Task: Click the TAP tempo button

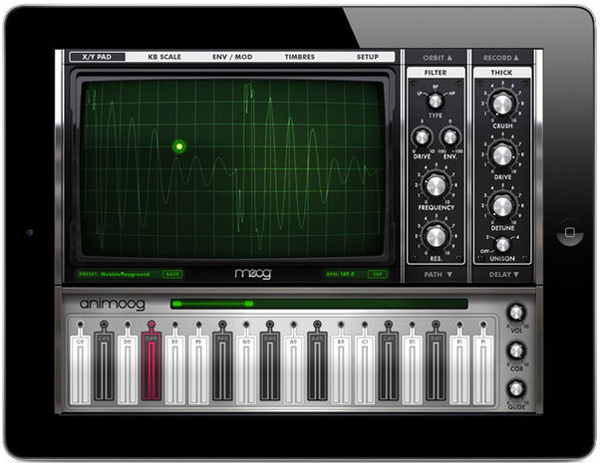Action: (377, 274)
